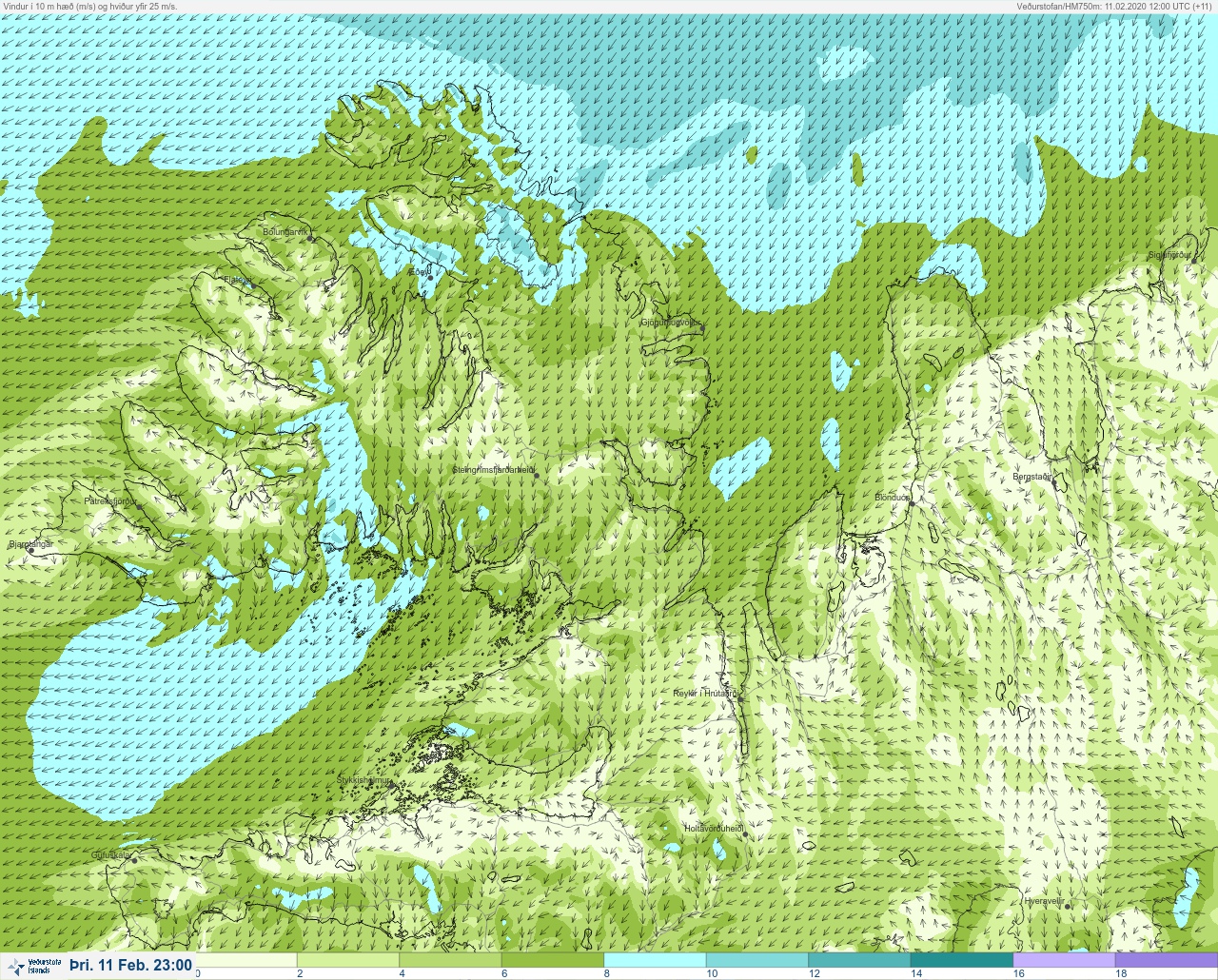Select the Holtavörðuheiði station label

point(713,829)
